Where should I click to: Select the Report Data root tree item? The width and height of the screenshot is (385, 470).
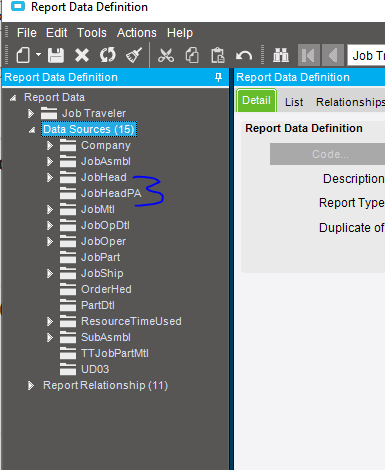coord(54,97)
